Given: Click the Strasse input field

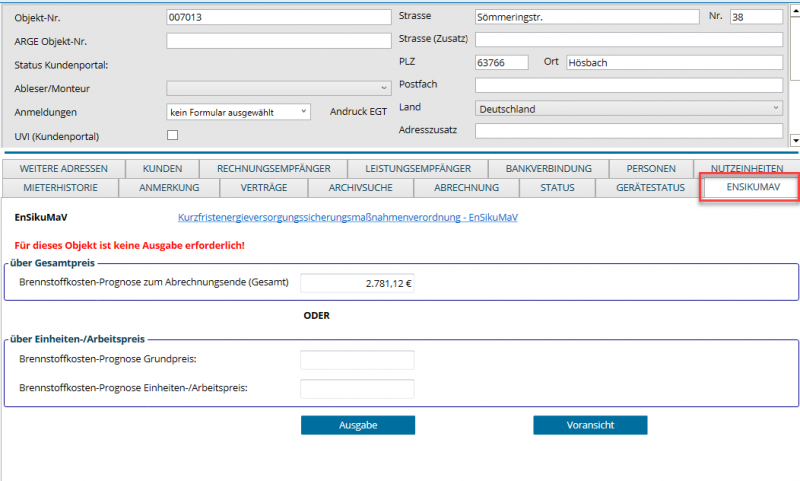Looking at the screenshot, I should [x=587, y=17].
